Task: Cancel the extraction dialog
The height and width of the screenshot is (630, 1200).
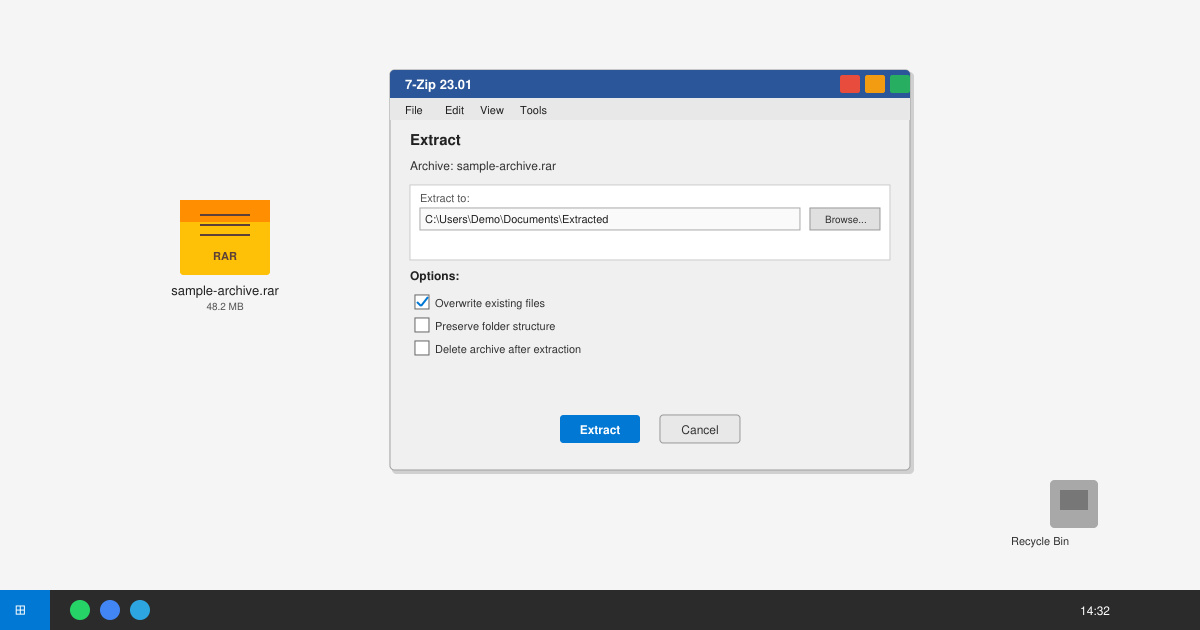Action: pyautogui.click(x=700, y=429)
